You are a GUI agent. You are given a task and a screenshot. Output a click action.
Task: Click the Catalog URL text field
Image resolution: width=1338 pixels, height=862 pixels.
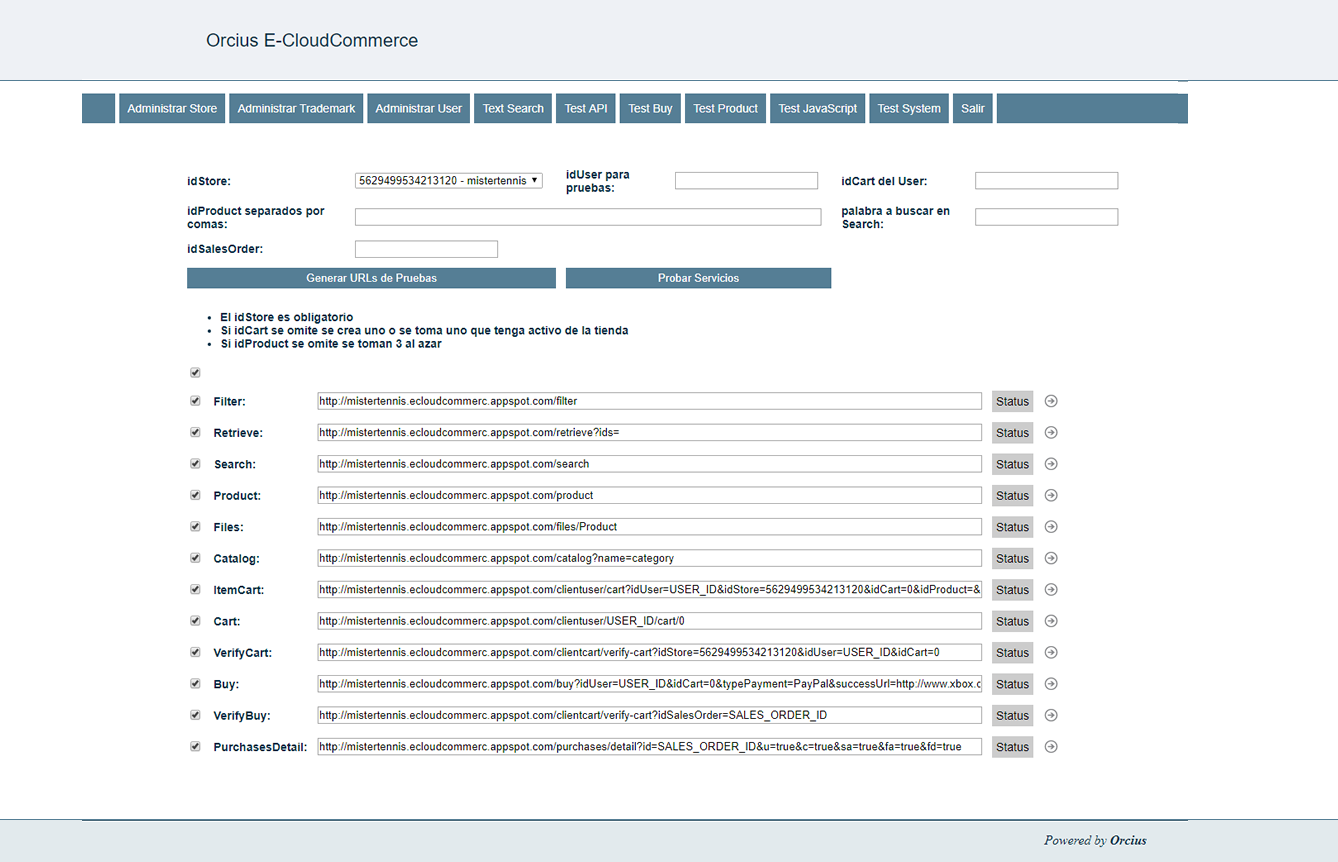(x=650, y=558)
